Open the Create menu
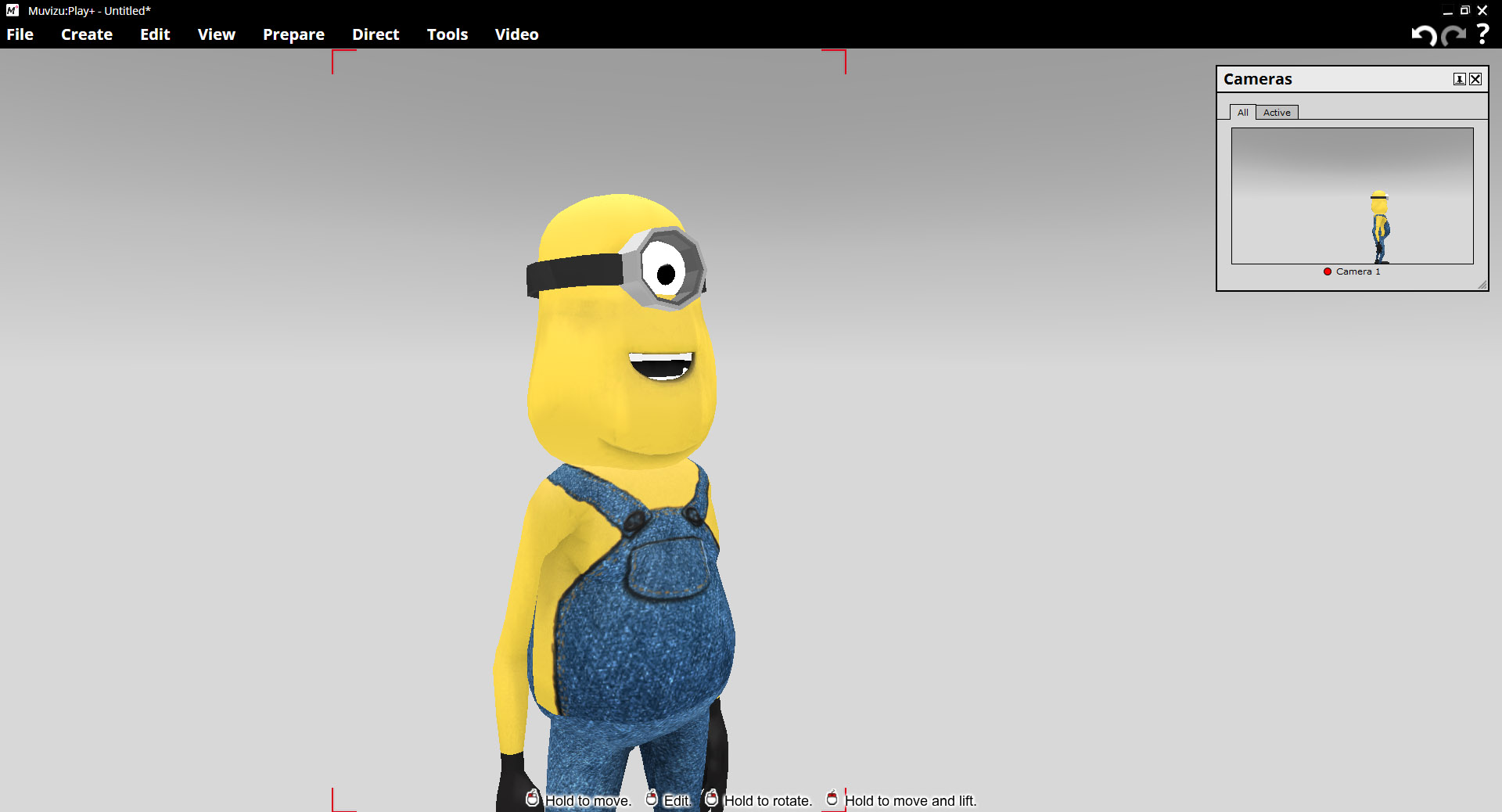Image resolution: width=1502 pixels, height=812 pixels. click(x=87, y=34)
